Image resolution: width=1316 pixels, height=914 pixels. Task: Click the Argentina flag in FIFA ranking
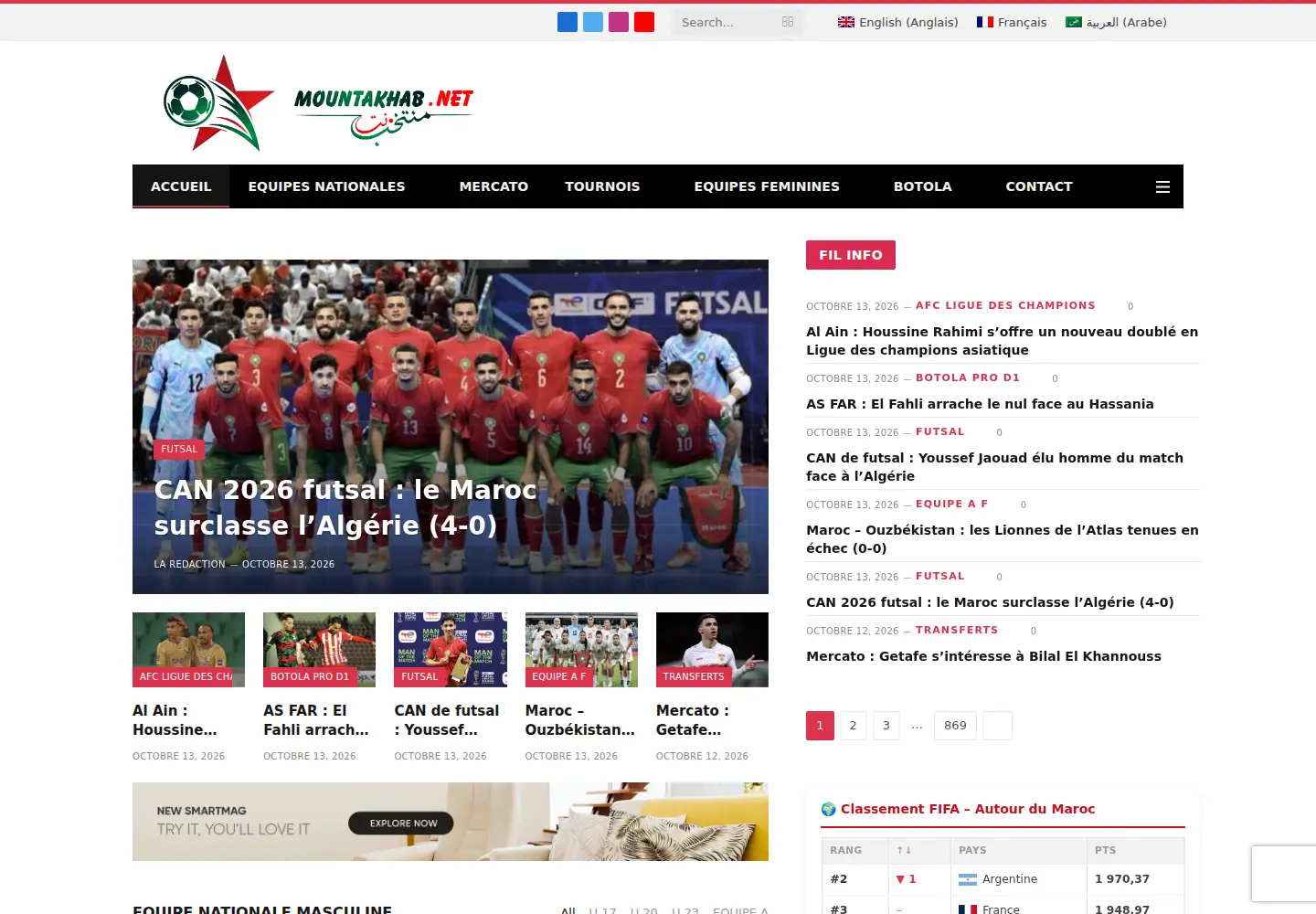coord(968,879)
